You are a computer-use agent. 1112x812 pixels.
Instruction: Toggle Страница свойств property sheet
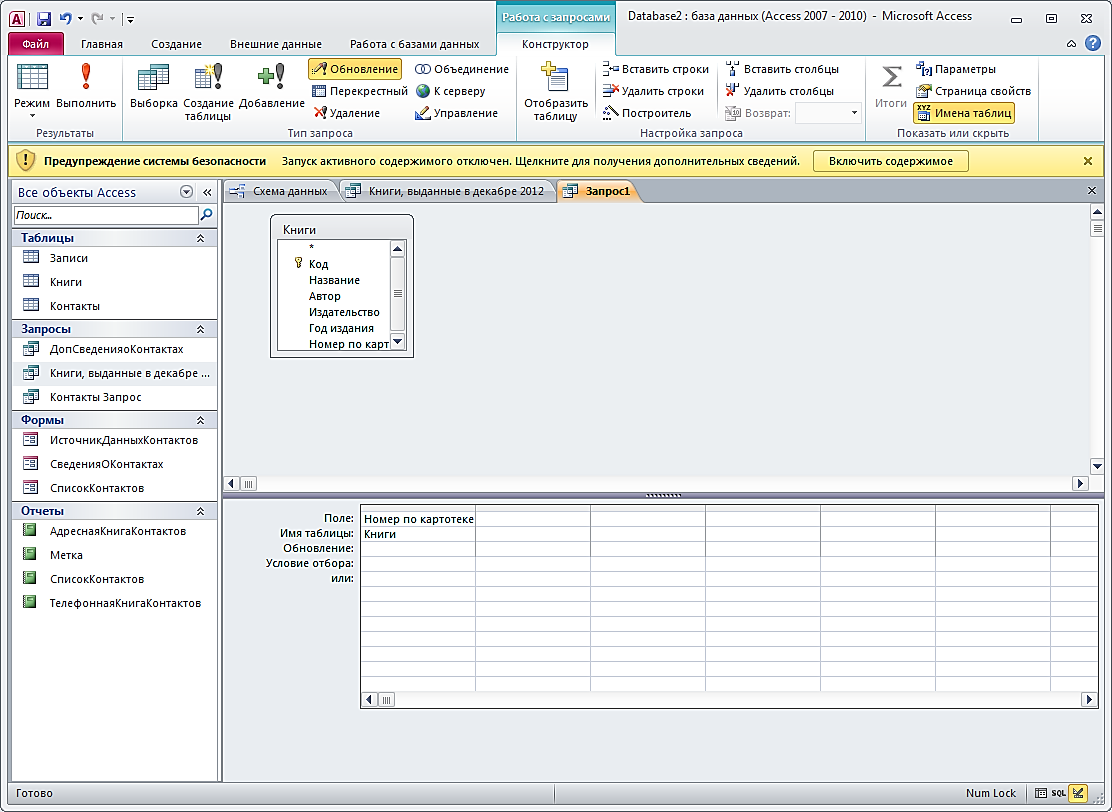(x=973, y=91)
